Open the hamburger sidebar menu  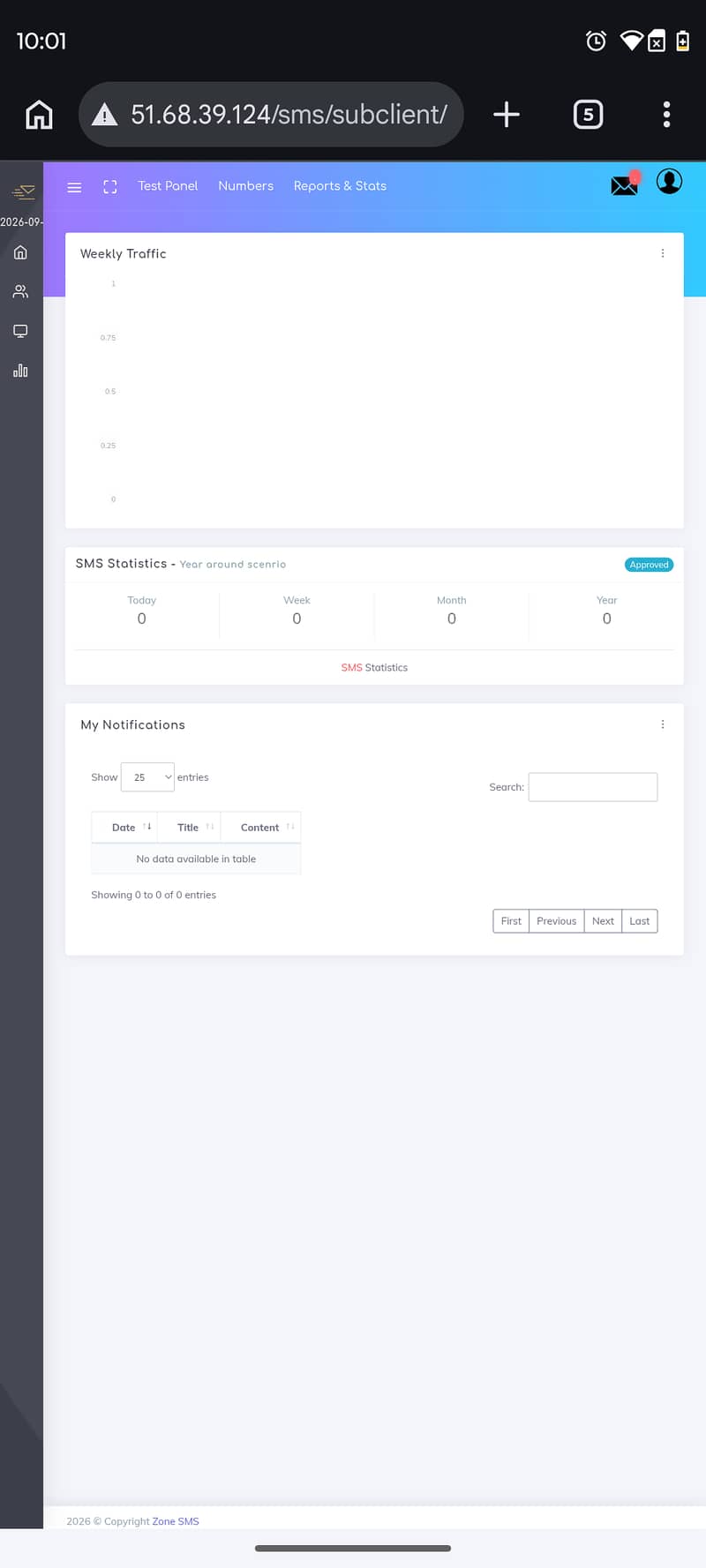[x=74, y=187]
